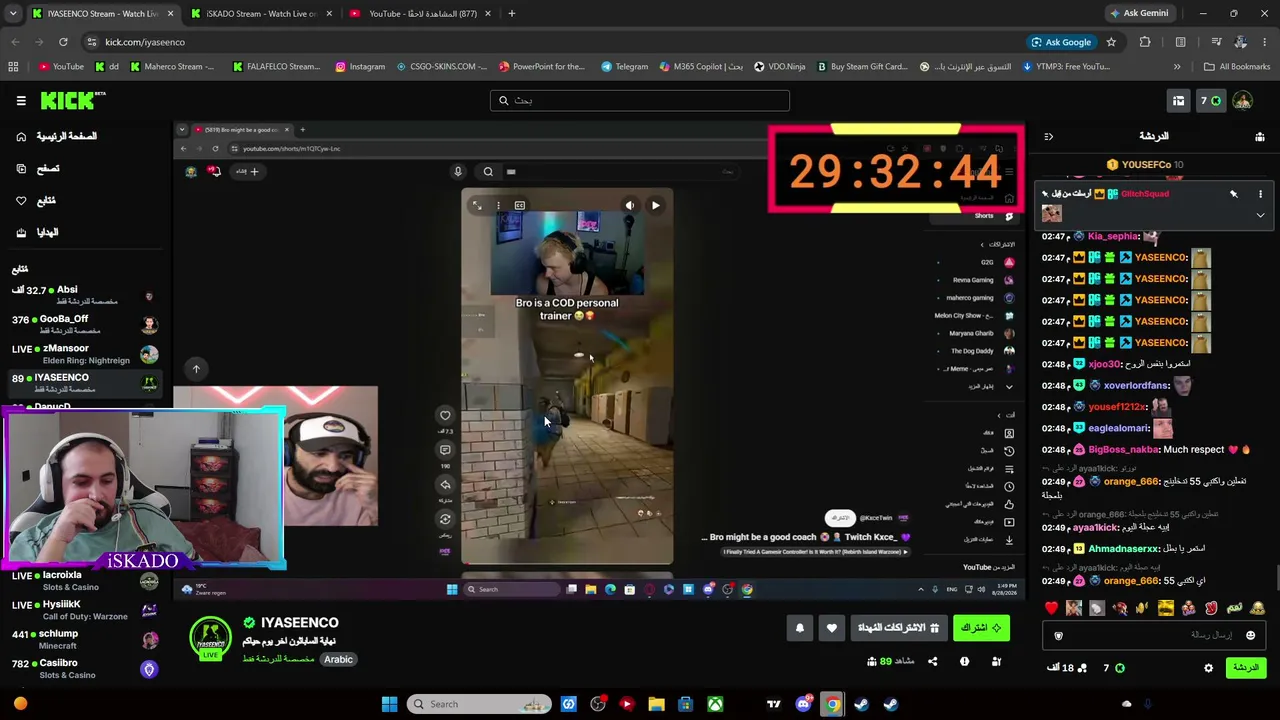Open Casiibro channel in sidebar
This screenshot has width=1280, height=720.
(85, 669)
